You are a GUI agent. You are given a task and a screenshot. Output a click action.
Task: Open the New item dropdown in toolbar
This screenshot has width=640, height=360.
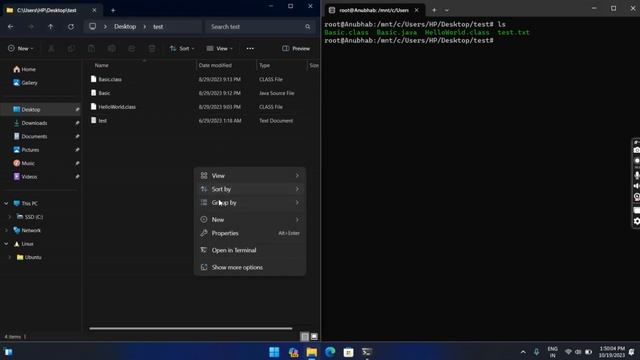tap(20, 49)
